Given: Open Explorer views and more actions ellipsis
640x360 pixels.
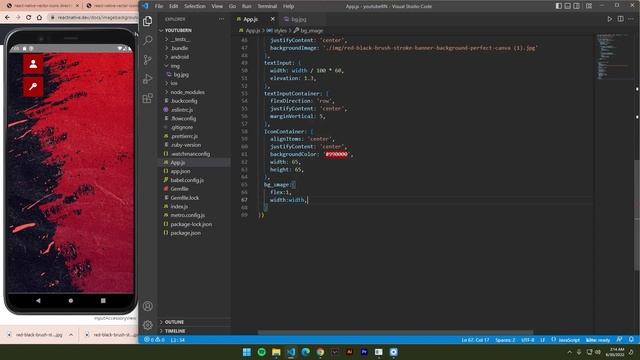Looking at the screenshot, I should [221, 19].
